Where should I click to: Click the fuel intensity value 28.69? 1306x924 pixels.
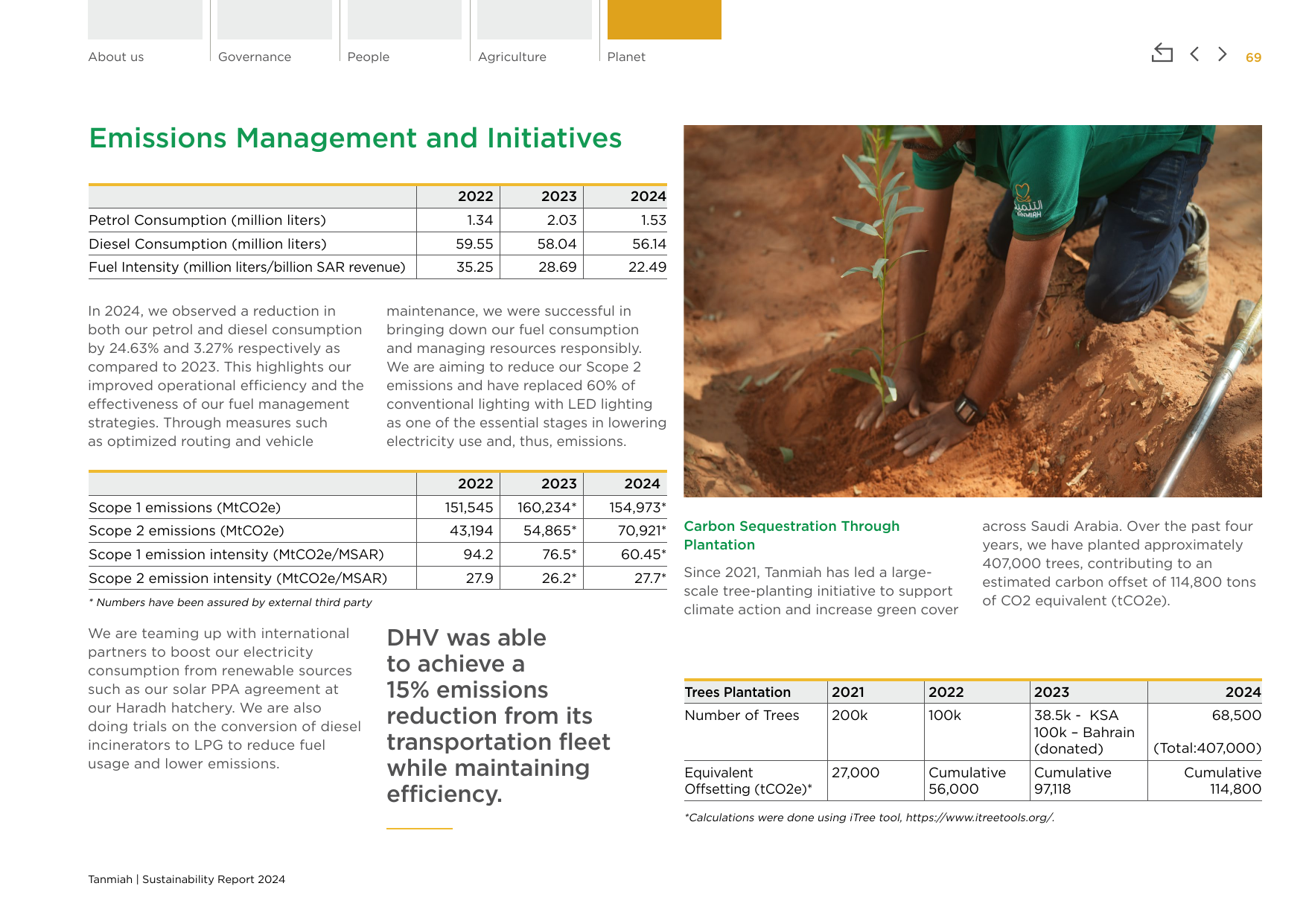pos(557,267)
